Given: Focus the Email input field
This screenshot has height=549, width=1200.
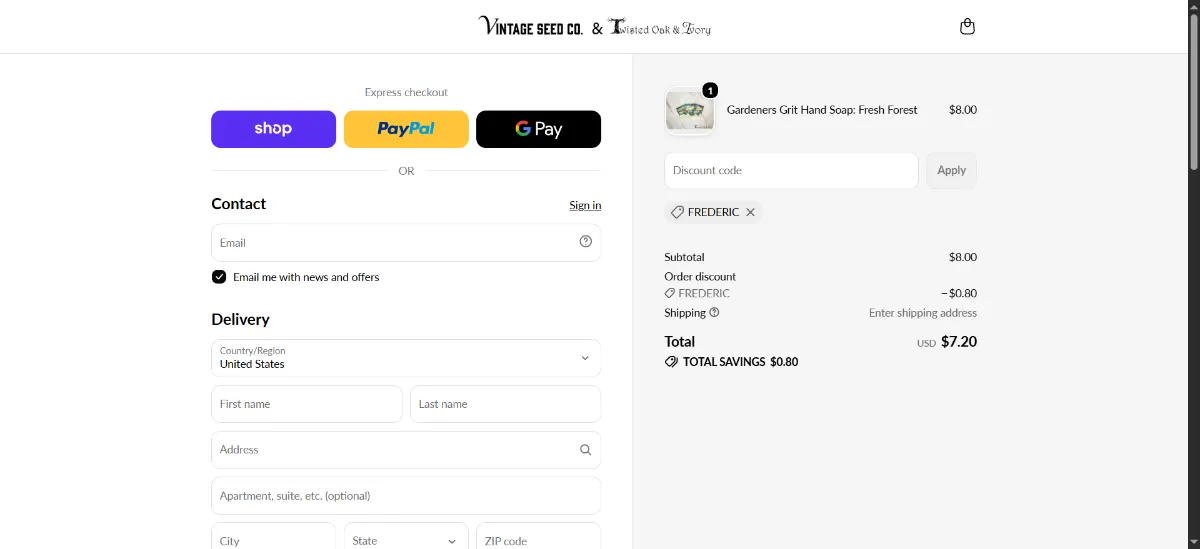Looking at the screenshot, I should point(406,242).
